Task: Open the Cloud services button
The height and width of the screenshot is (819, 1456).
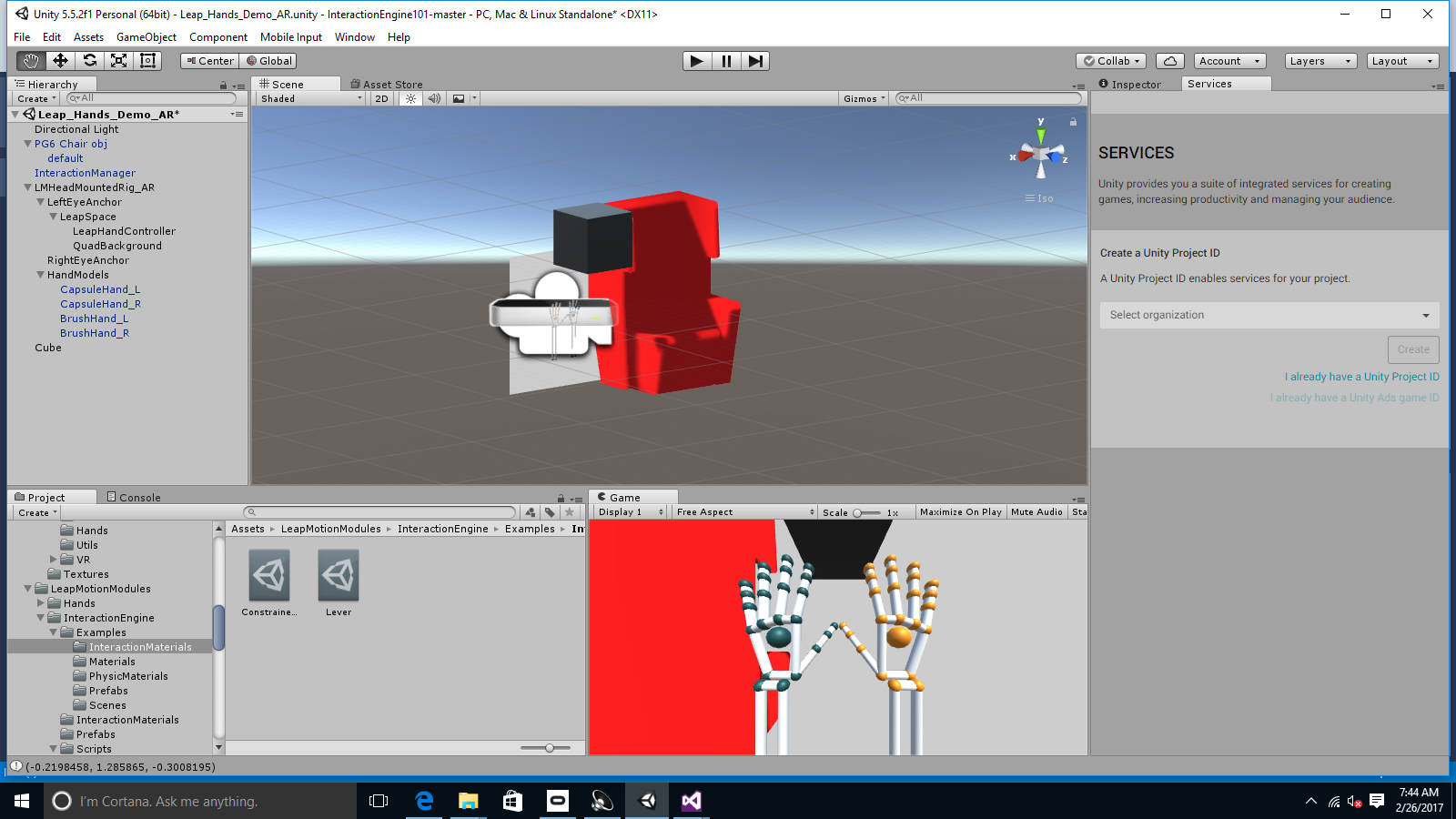Action: (1170, 61)
